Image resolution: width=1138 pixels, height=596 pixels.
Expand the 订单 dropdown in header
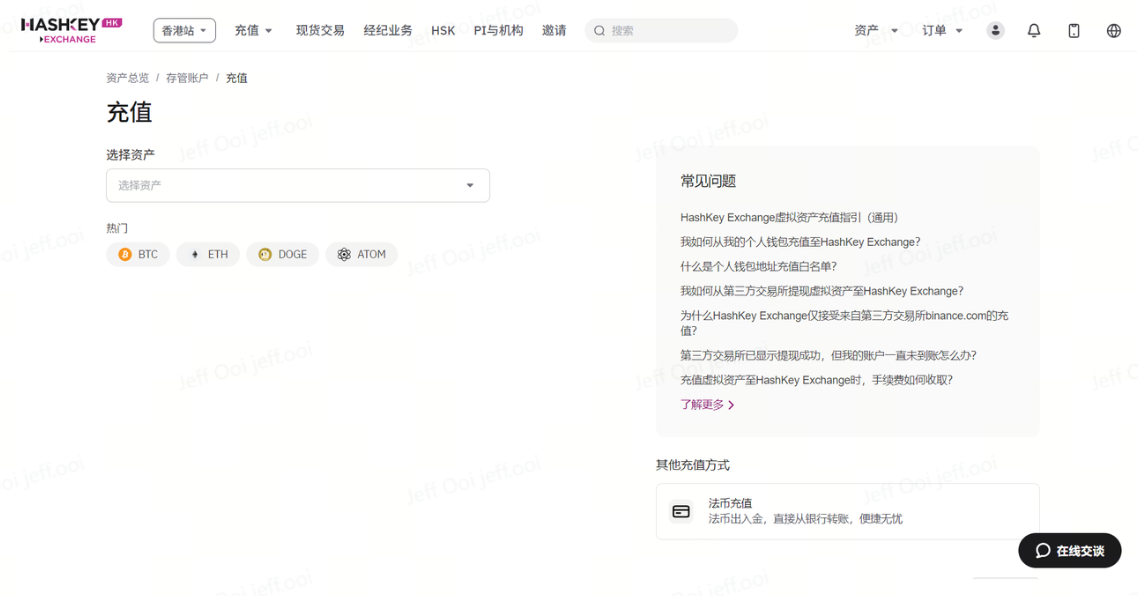point(943,30)
